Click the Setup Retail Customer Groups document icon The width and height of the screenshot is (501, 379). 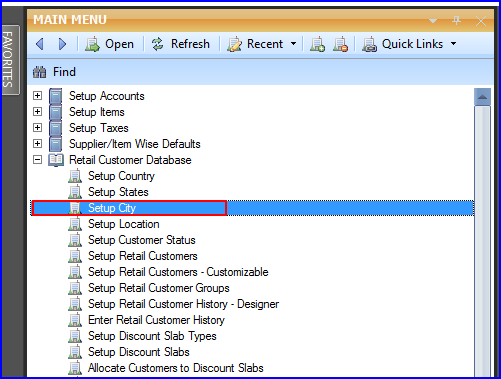click(75, 288)
